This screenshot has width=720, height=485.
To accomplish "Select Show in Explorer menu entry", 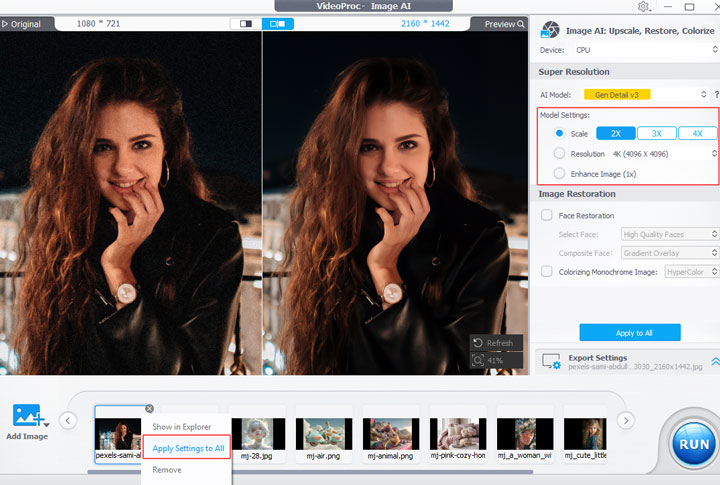I will [181, 427].
